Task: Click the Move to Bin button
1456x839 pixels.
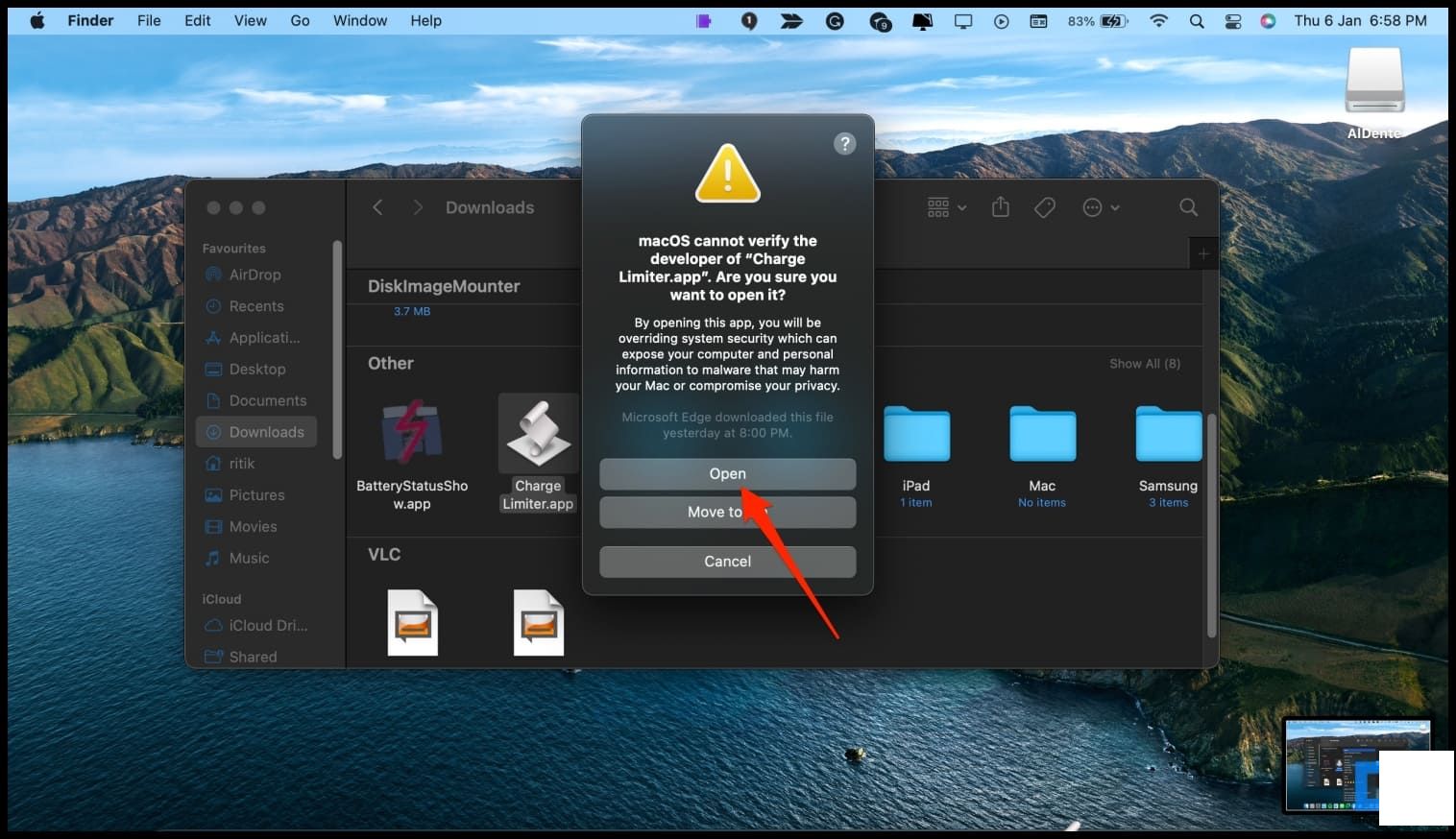Action: pos(727,512)
